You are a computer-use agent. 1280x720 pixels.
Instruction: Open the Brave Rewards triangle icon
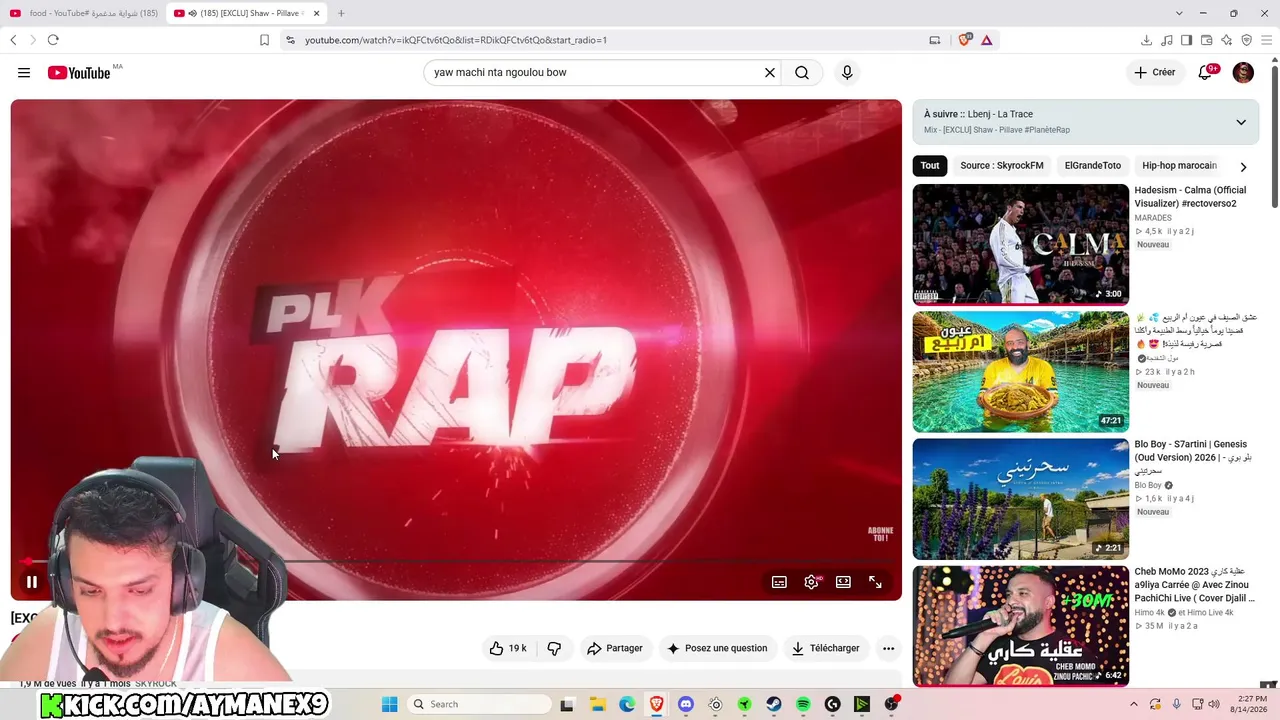tap(986, 40)
